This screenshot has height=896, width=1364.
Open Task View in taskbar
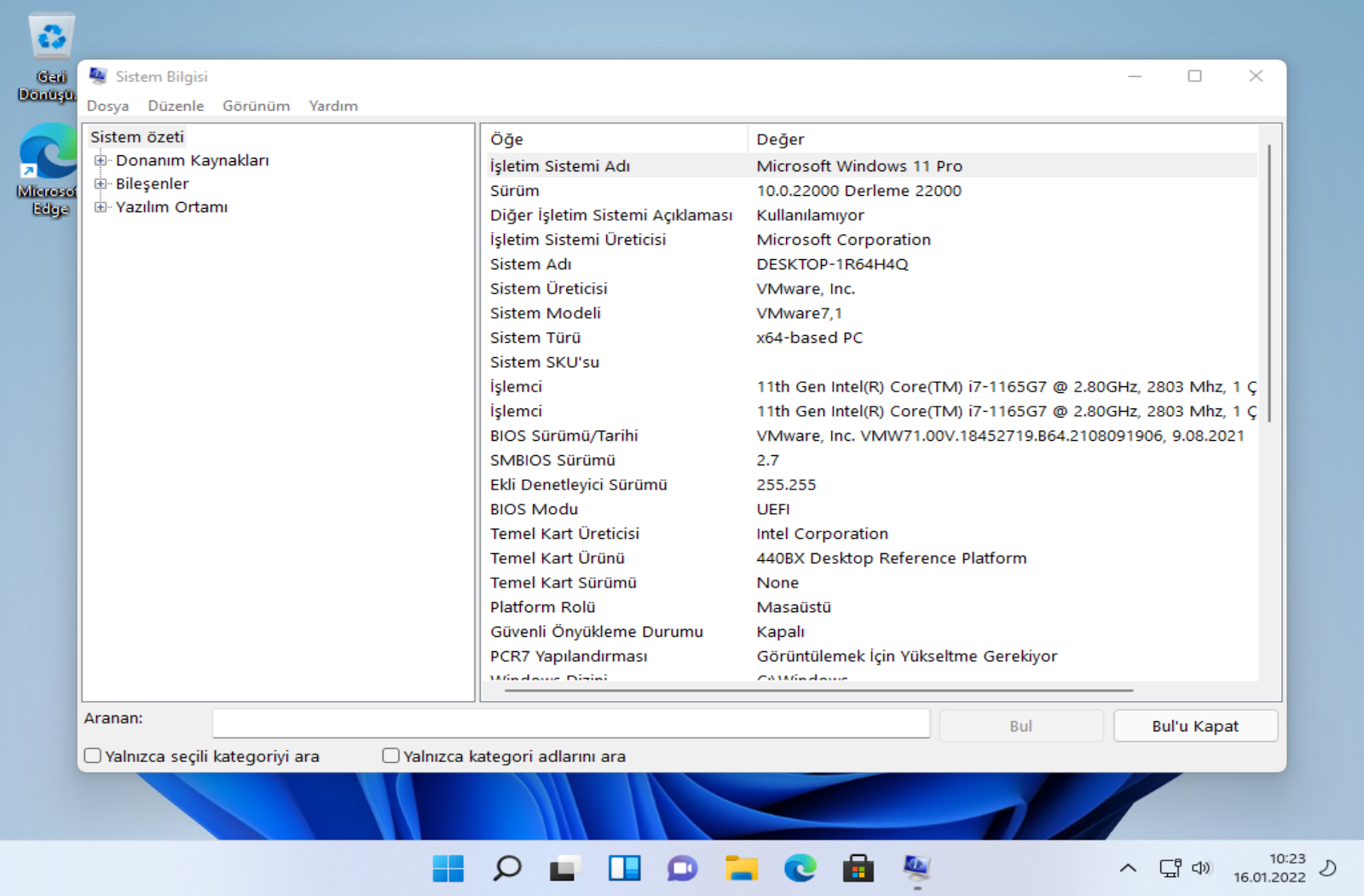(x=565, y=869)
